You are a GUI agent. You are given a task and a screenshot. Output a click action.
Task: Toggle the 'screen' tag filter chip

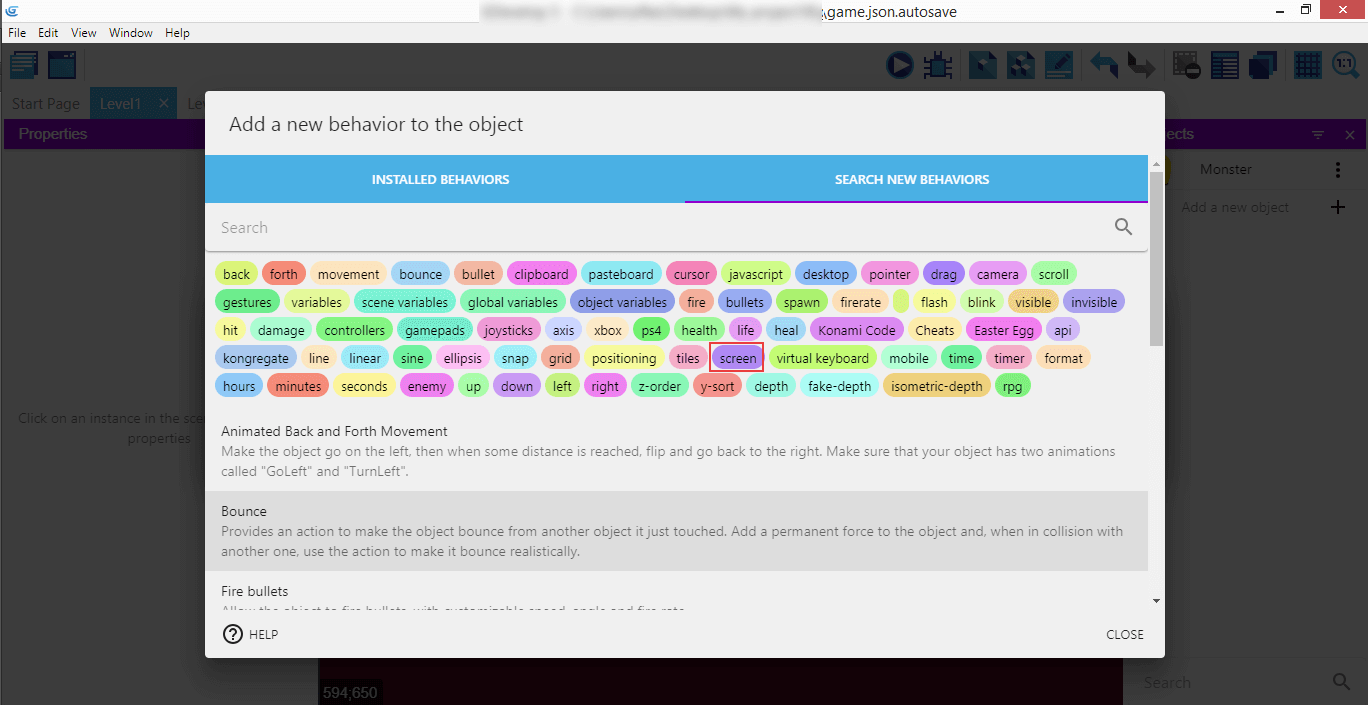coord(737,358)
